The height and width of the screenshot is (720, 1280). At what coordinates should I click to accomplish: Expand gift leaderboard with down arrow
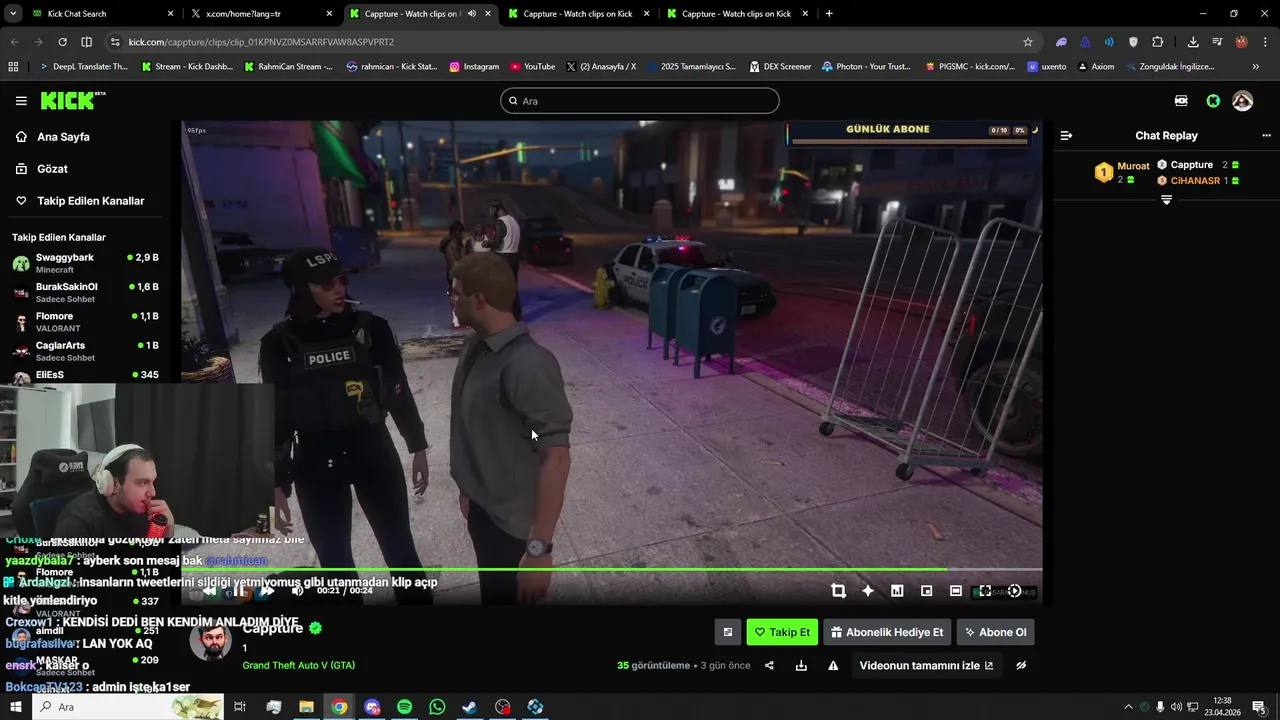(1166, 200)
